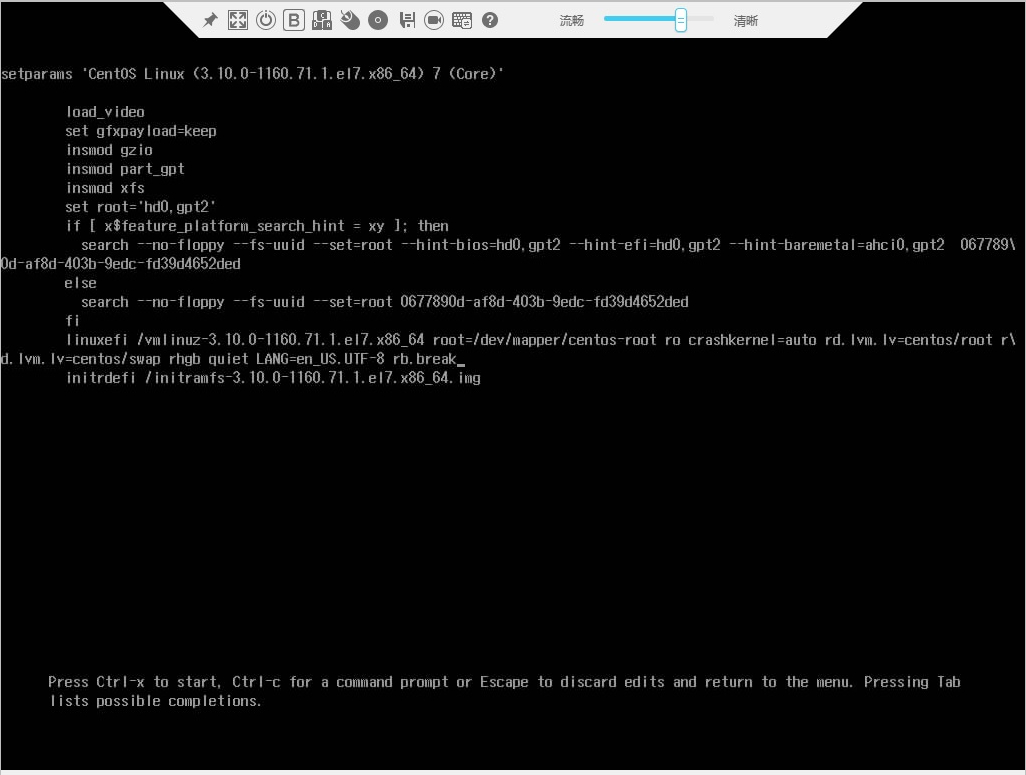The width and height of the screenshot is (1026, 775).
Task: Click the 'set gfxpayload=keep' line
Action: click(x=141, y=131)
